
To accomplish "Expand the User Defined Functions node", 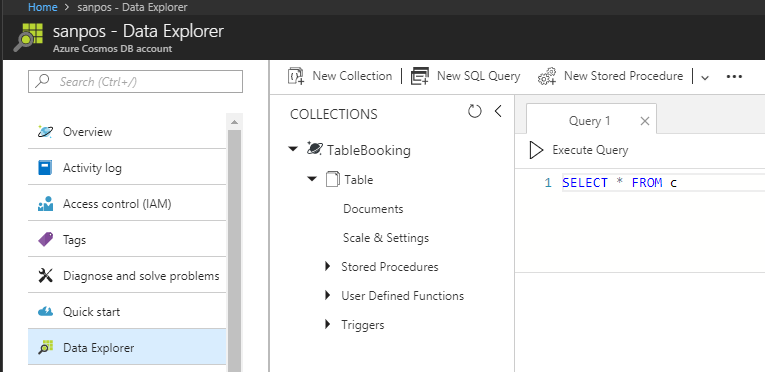I will [x=328, y=296].
